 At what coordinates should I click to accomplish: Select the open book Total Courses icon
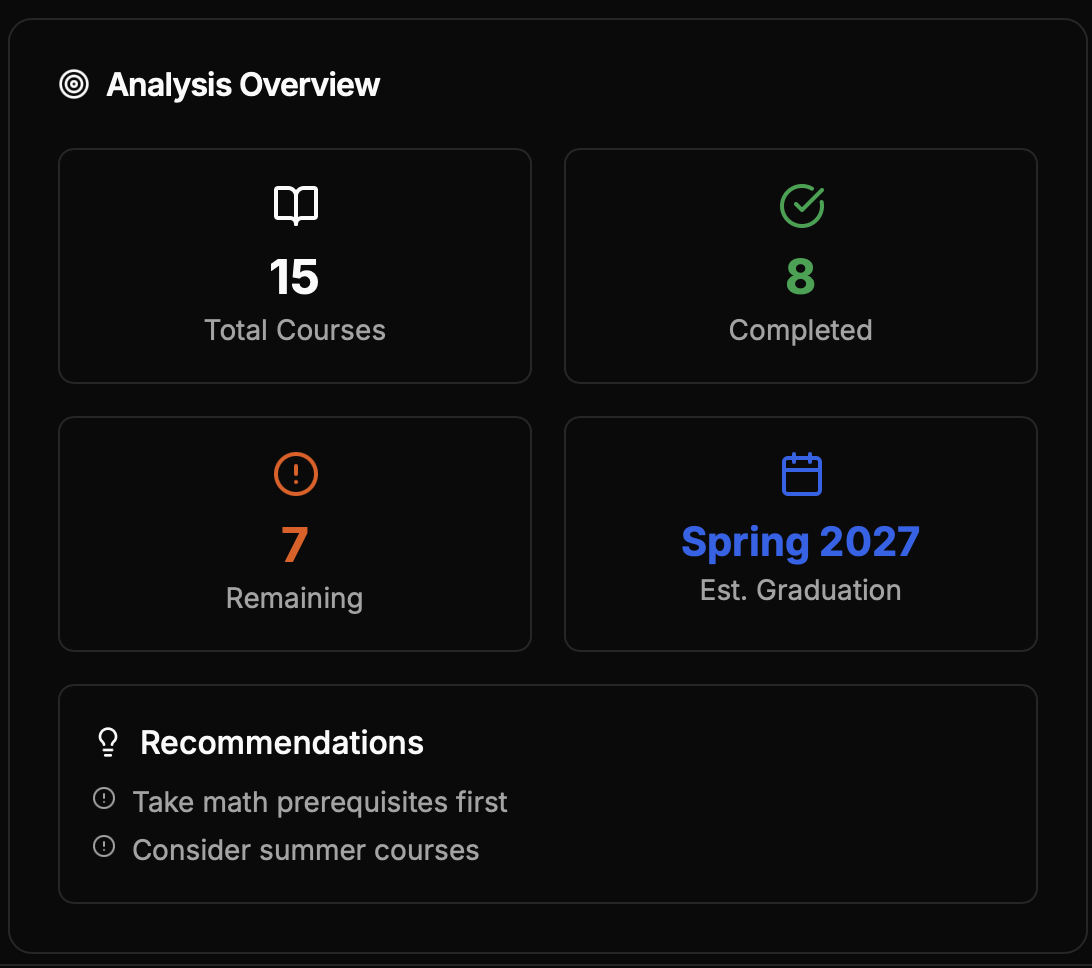click(x=295, y=205)
